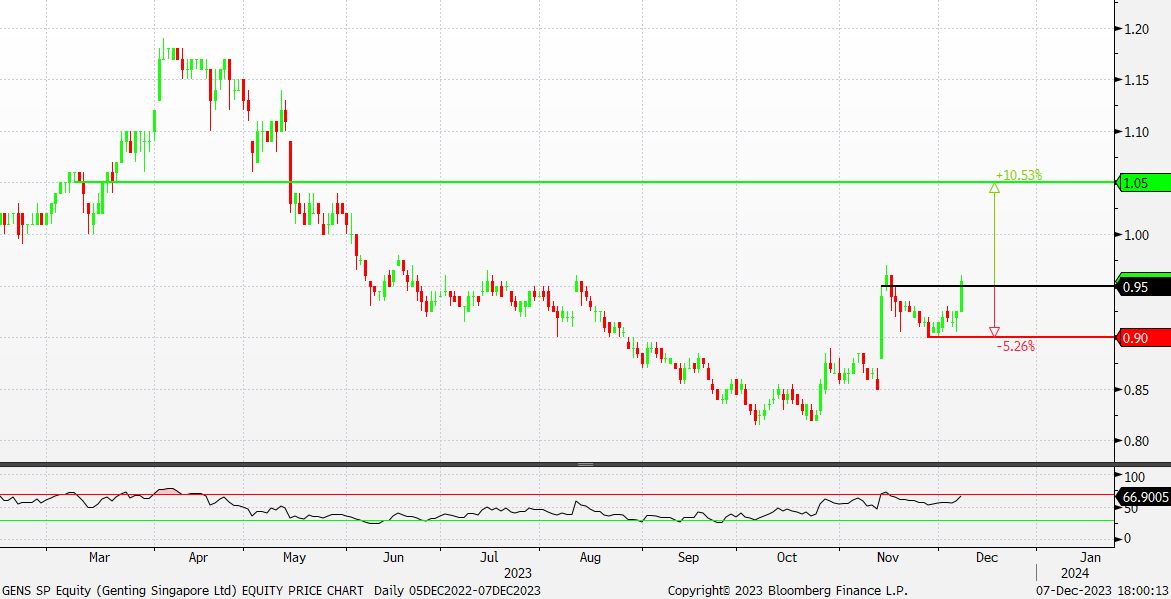Click the 1.20 price axis label
The width and height of the screenshot is (1171, 599).
(1135, 28)
